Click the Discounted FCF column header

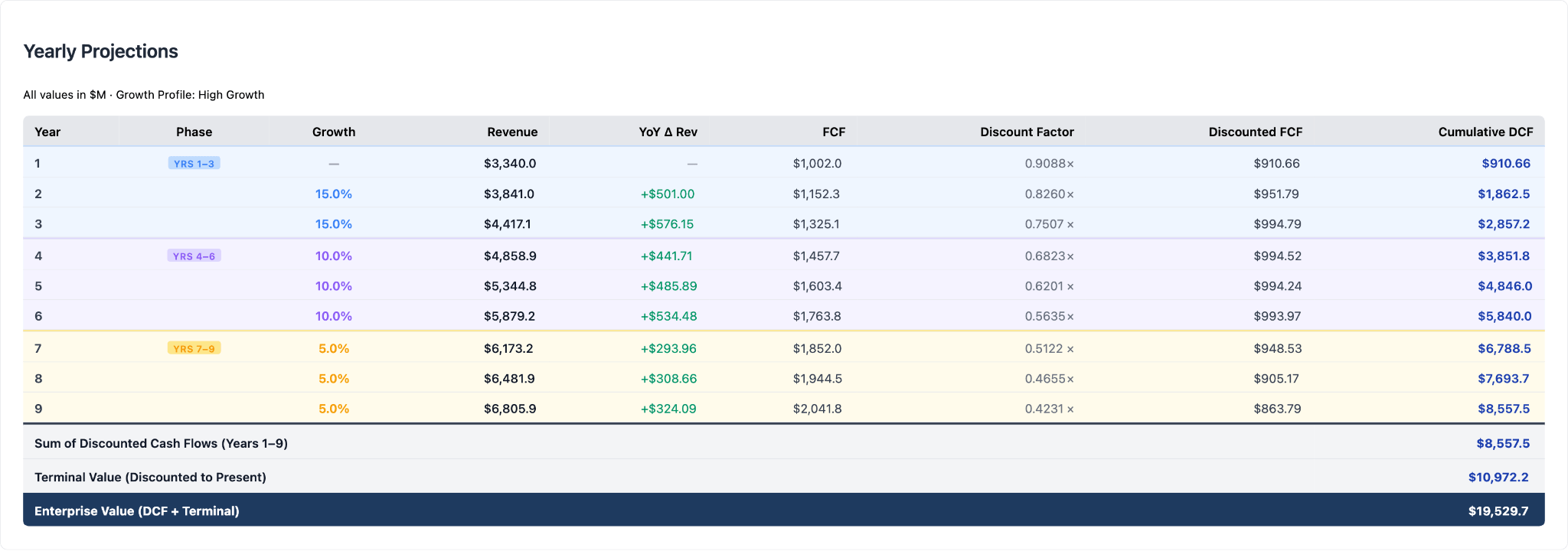coord(1256,132)
